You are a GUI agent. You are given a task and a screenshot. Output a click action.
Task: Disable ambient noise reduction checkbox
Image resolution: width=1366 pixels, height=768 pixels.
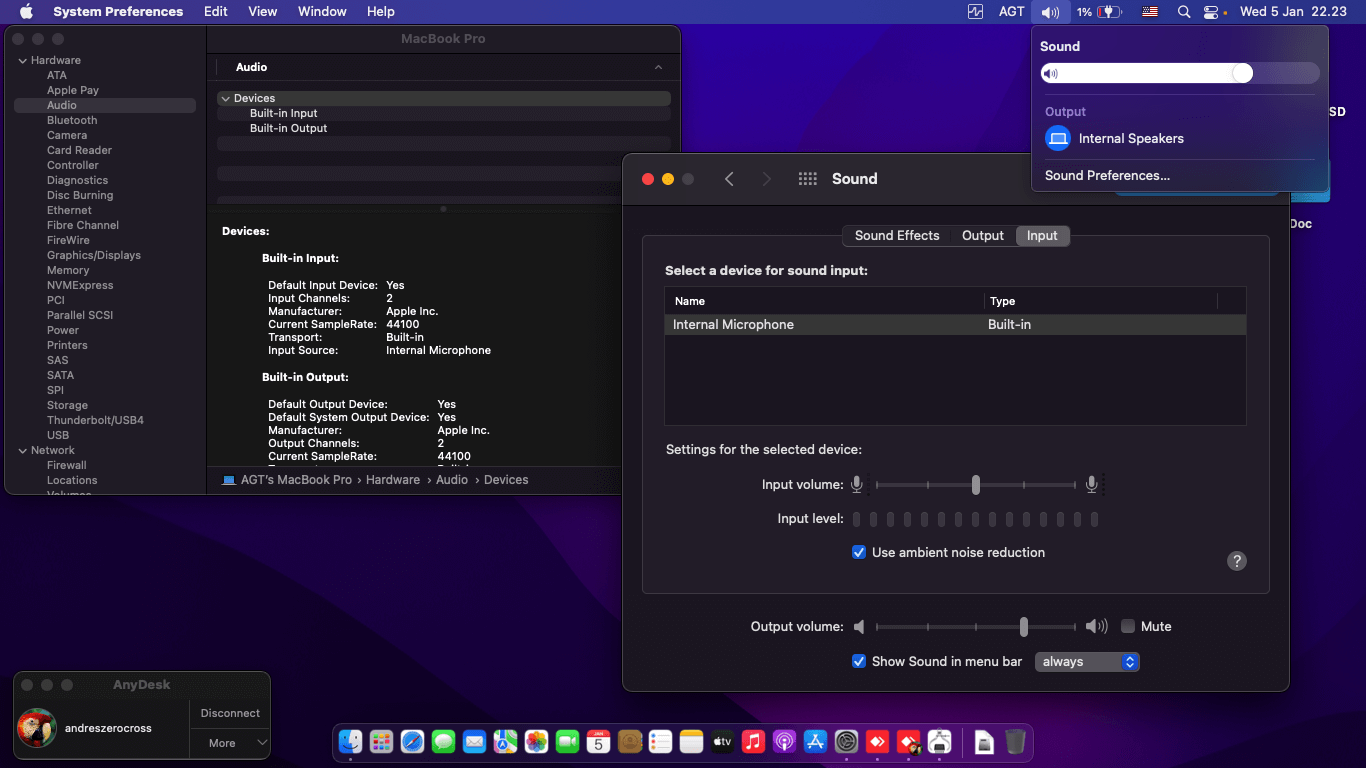click(858, 552)
